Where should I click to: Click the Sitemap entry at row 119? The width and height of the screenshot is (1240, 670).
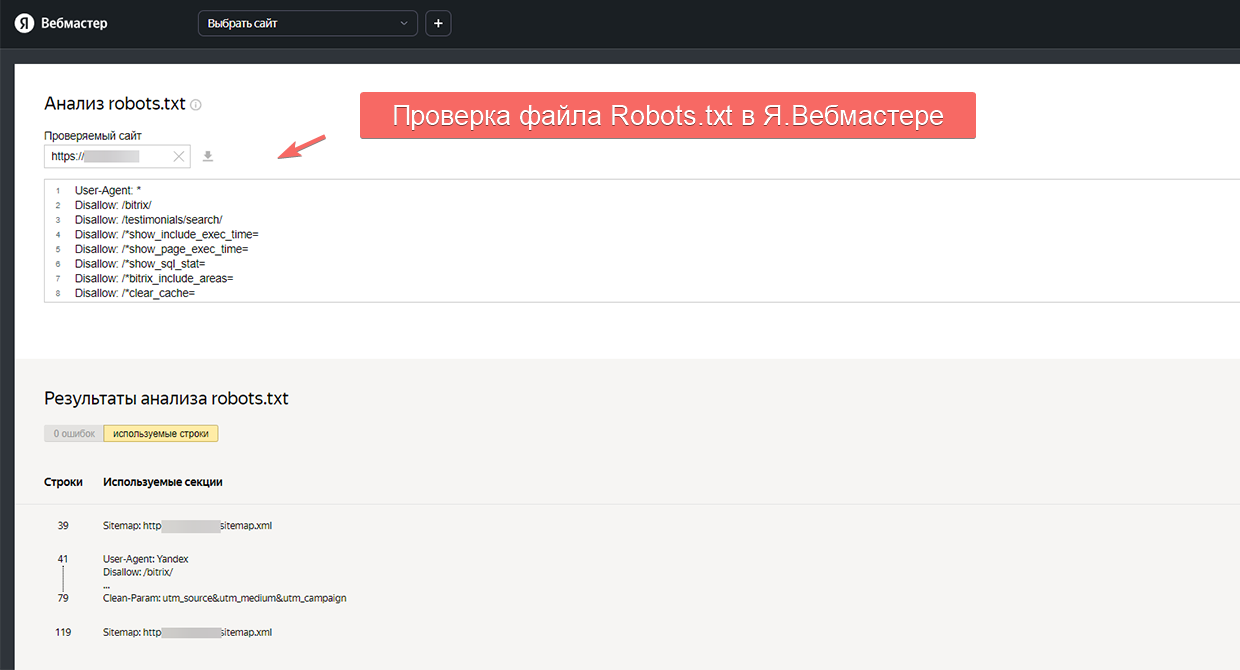[x=187, y=632]
